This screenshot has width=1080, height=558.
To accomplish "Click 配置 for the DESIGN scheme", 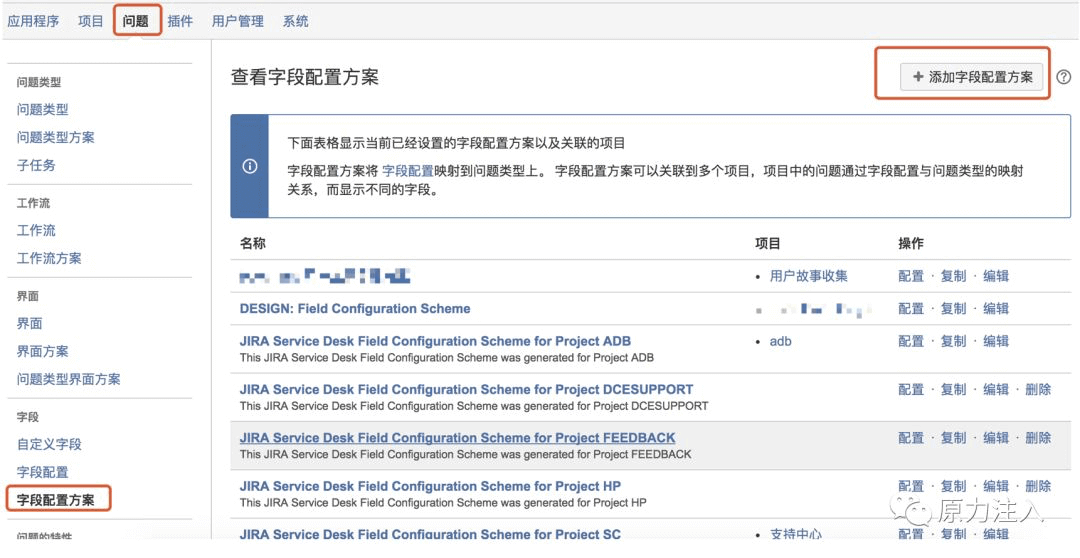I will [x=911, y=309].
